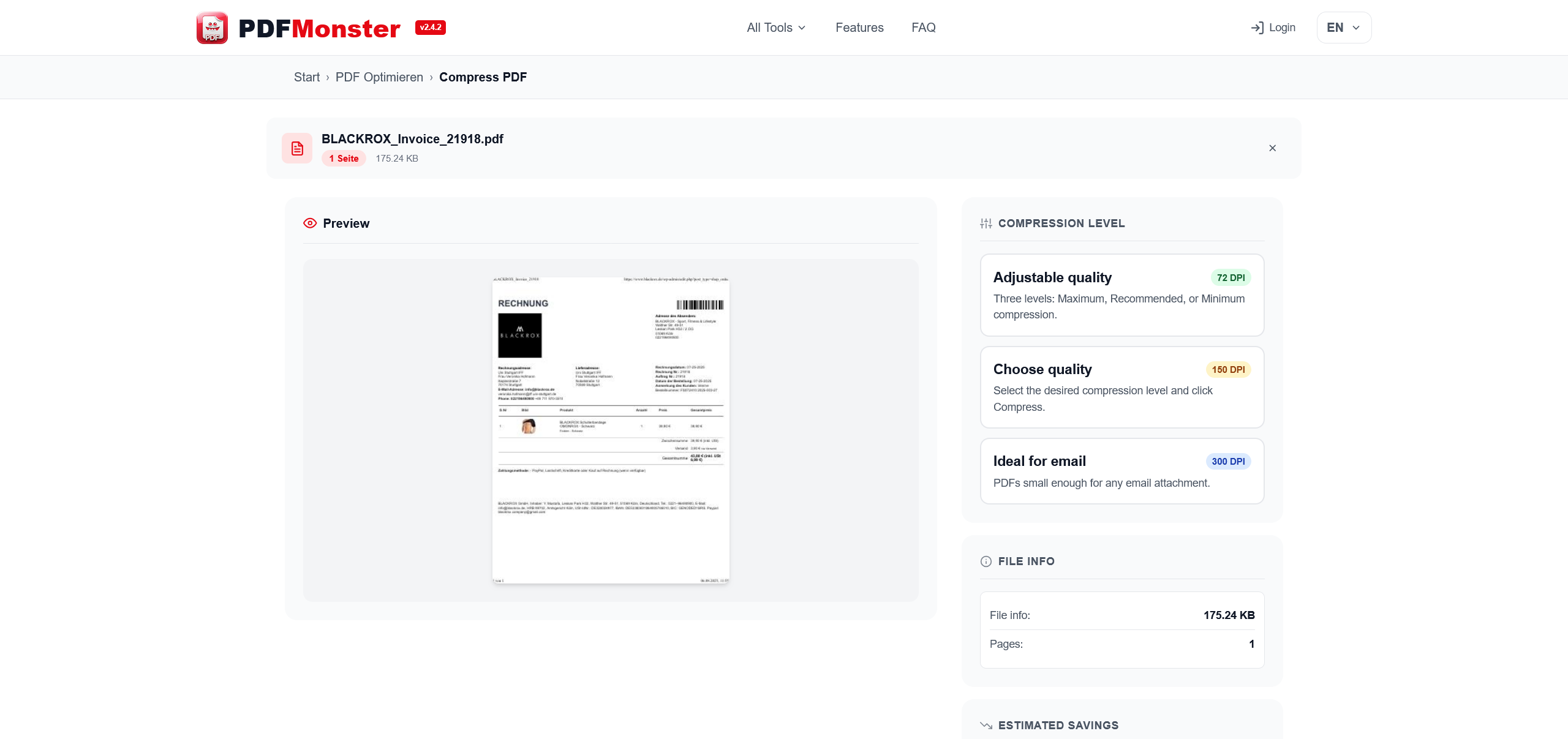
Task: Click the info icon next to File Info
Action: [x=986, y=561]
